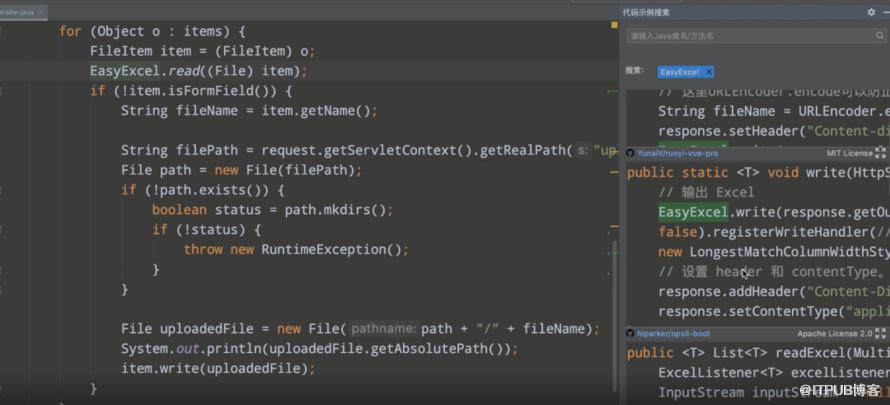The width and height of the screenshot is (890, 405).
Task: Click highlighted 'EasyExcel.write(response.getOu' result line
Action: 774,212
